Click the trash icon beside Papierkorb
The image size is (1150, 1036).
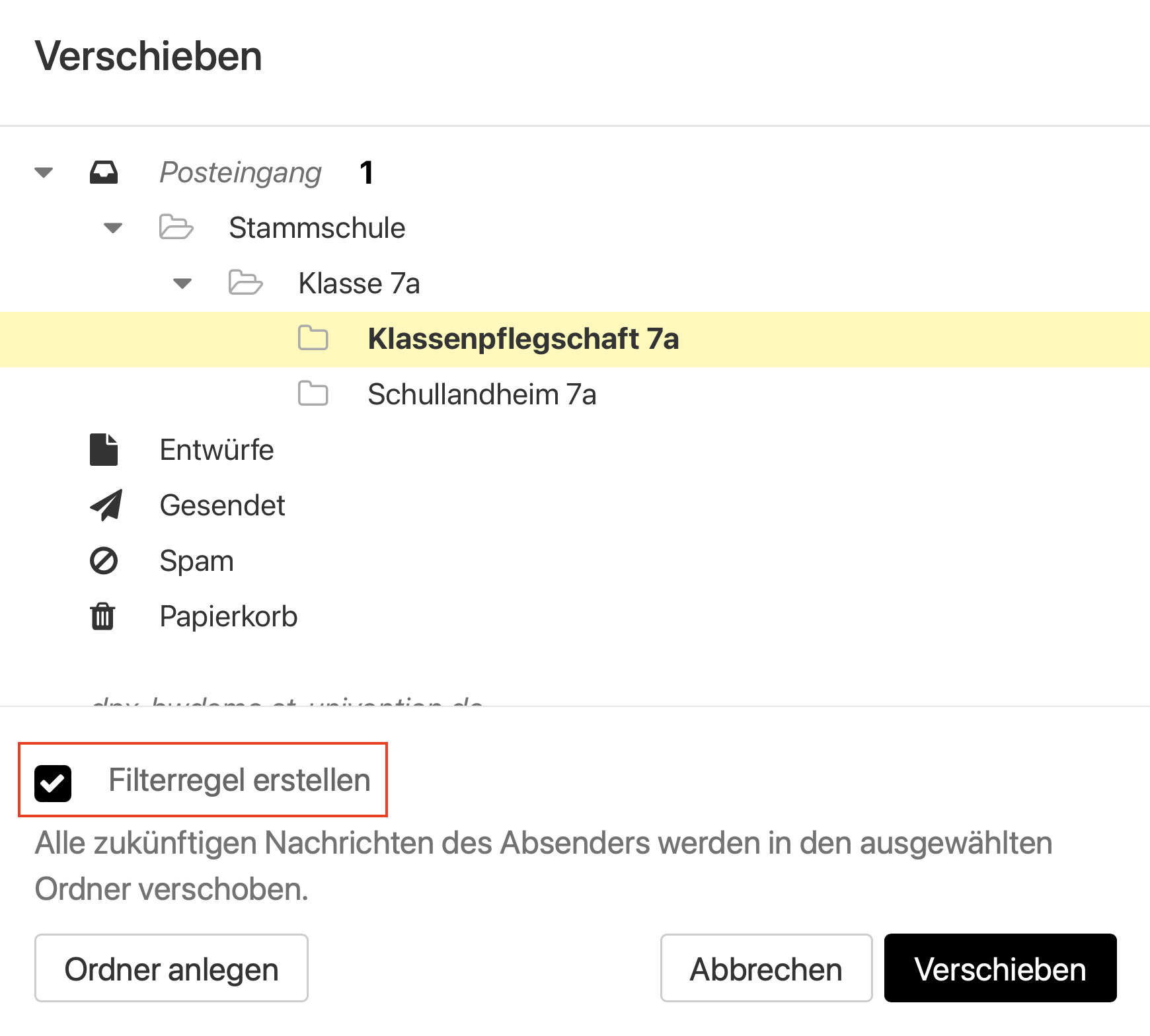(x=104, y=616)
